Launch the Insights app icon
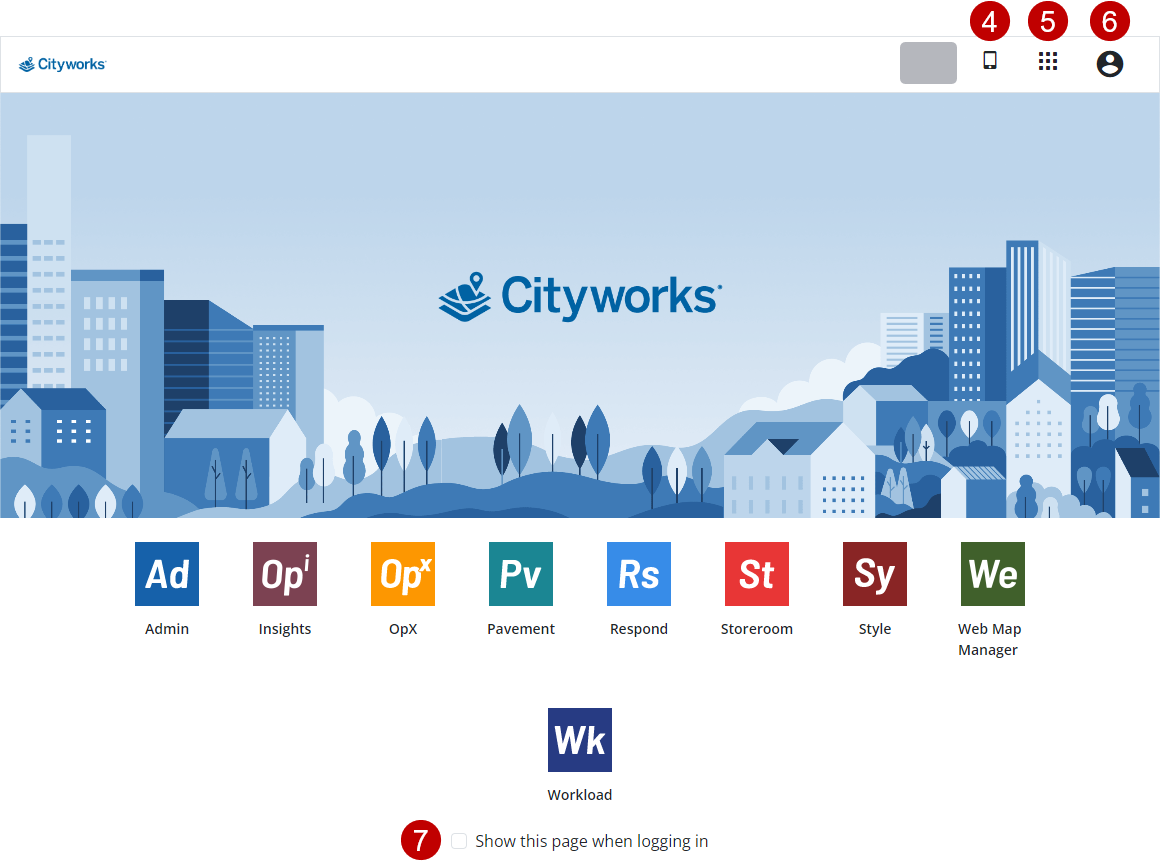1160x861 pixels. point(285,574)
